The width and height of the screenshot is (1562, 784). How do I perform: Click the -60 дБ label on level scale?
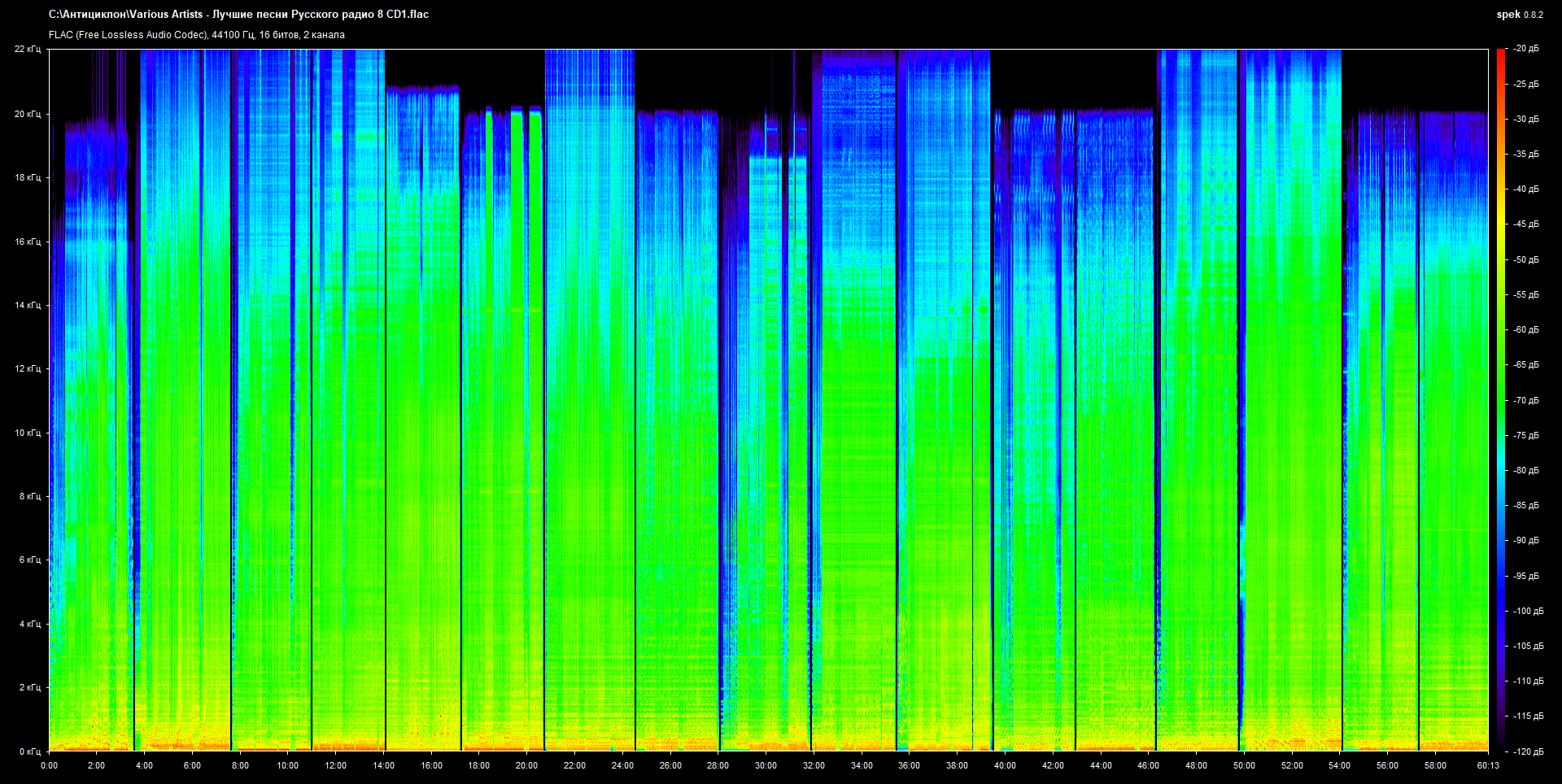pos(1526,330)
